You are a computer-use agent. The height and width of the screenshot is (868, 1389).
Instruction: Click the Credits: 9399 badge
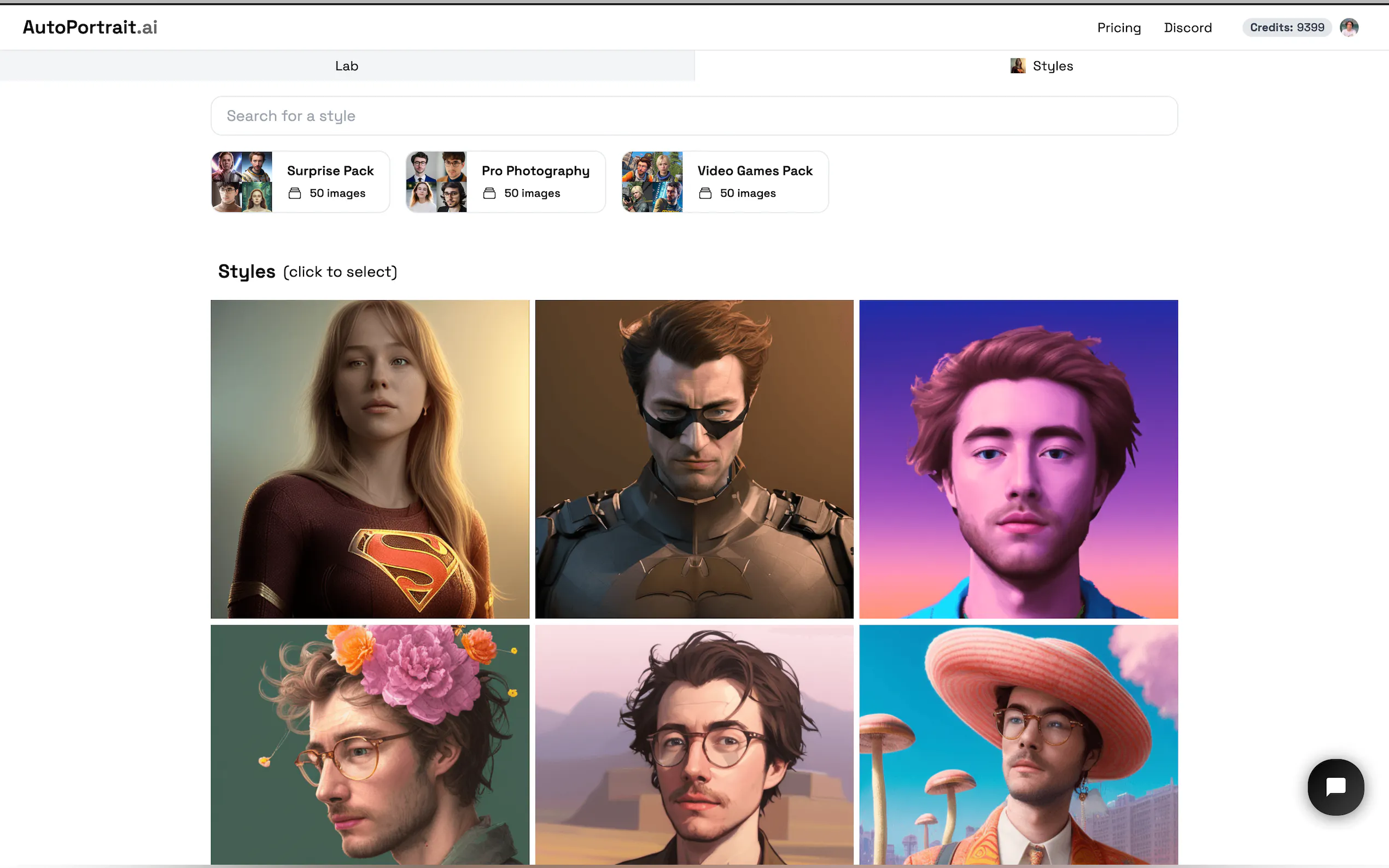pyautogui.click(x=1287, y=27)
